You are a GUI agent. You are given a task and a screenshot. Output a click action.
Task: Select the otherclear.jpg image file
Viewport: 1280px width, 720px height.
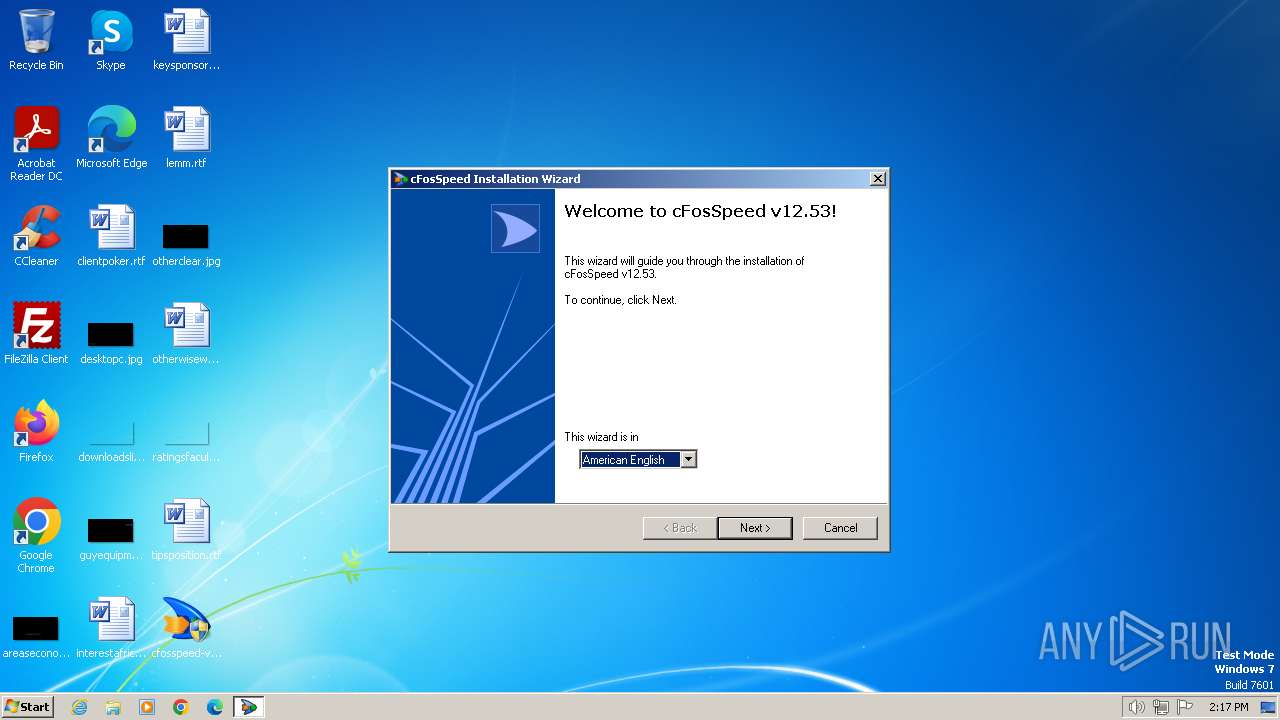click(186, 245)
